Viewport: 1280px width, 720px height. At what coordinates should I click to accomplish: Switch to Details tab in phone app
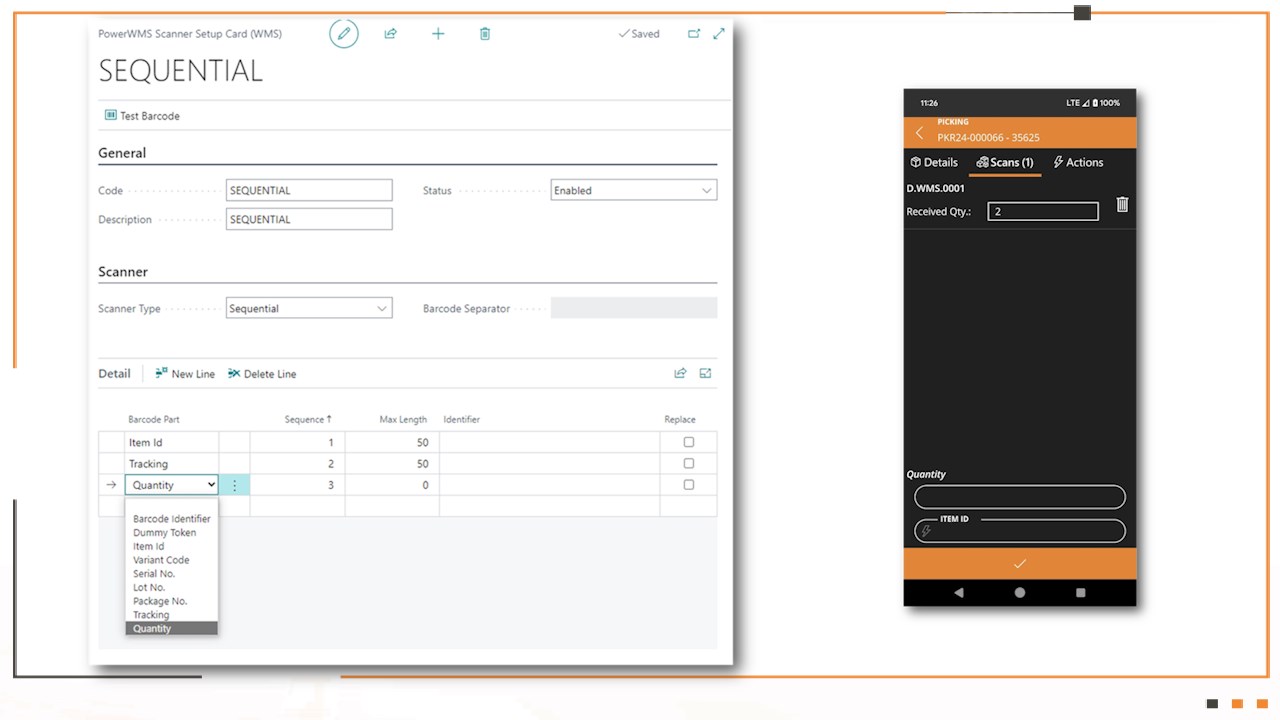click(x=934, y=162)
